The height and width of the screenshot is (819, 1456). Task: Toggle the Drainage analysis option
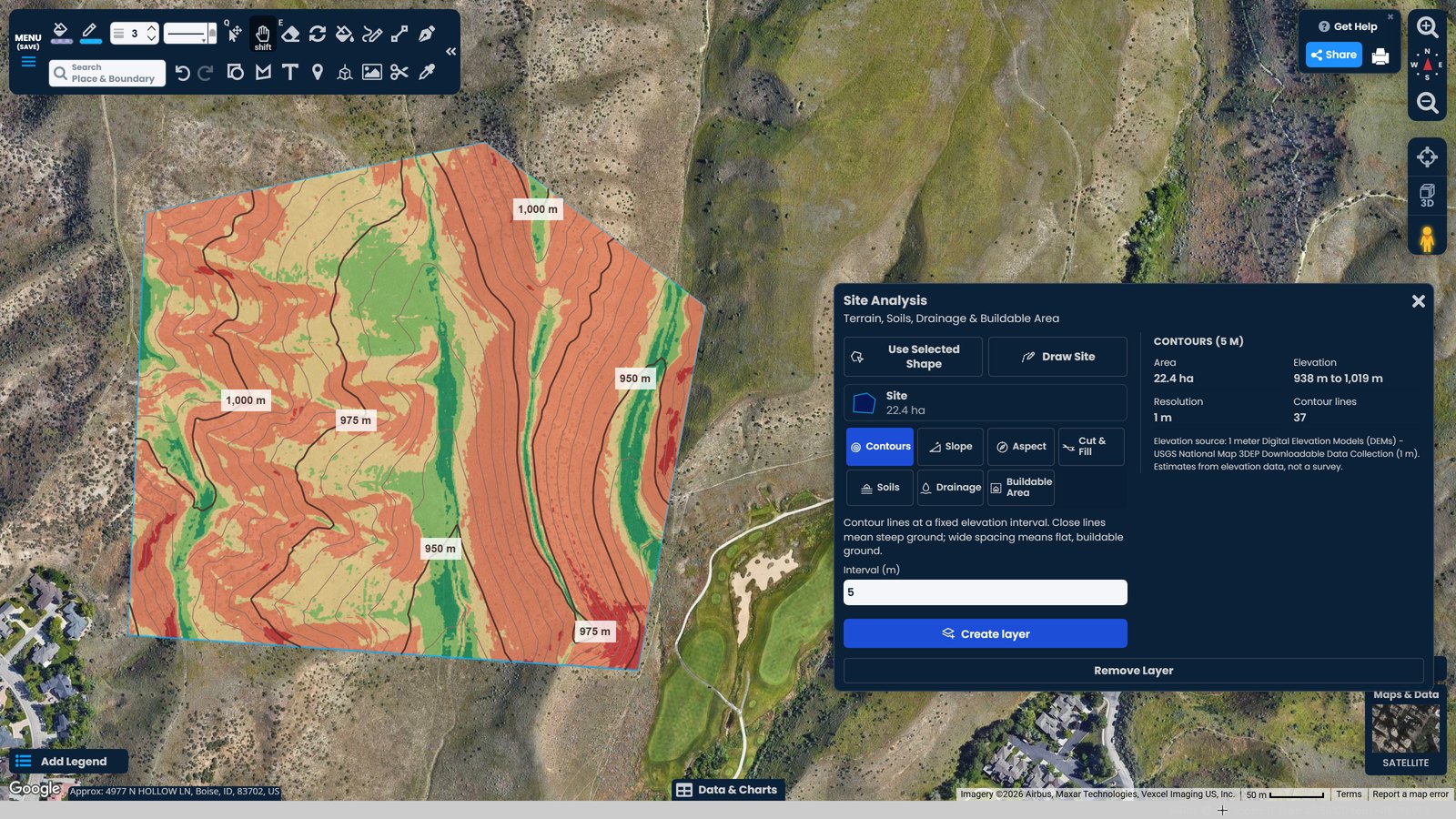tap(950, 488)
